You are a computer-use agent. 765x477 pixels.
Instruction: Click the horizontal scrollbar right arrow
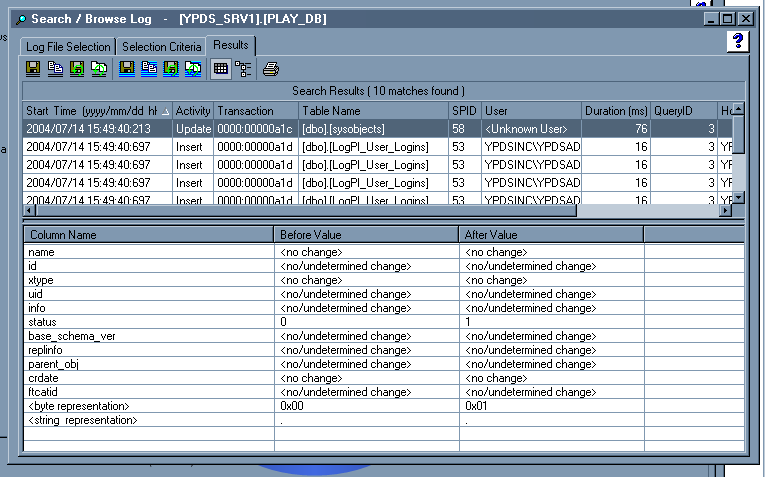pos(726,211)
